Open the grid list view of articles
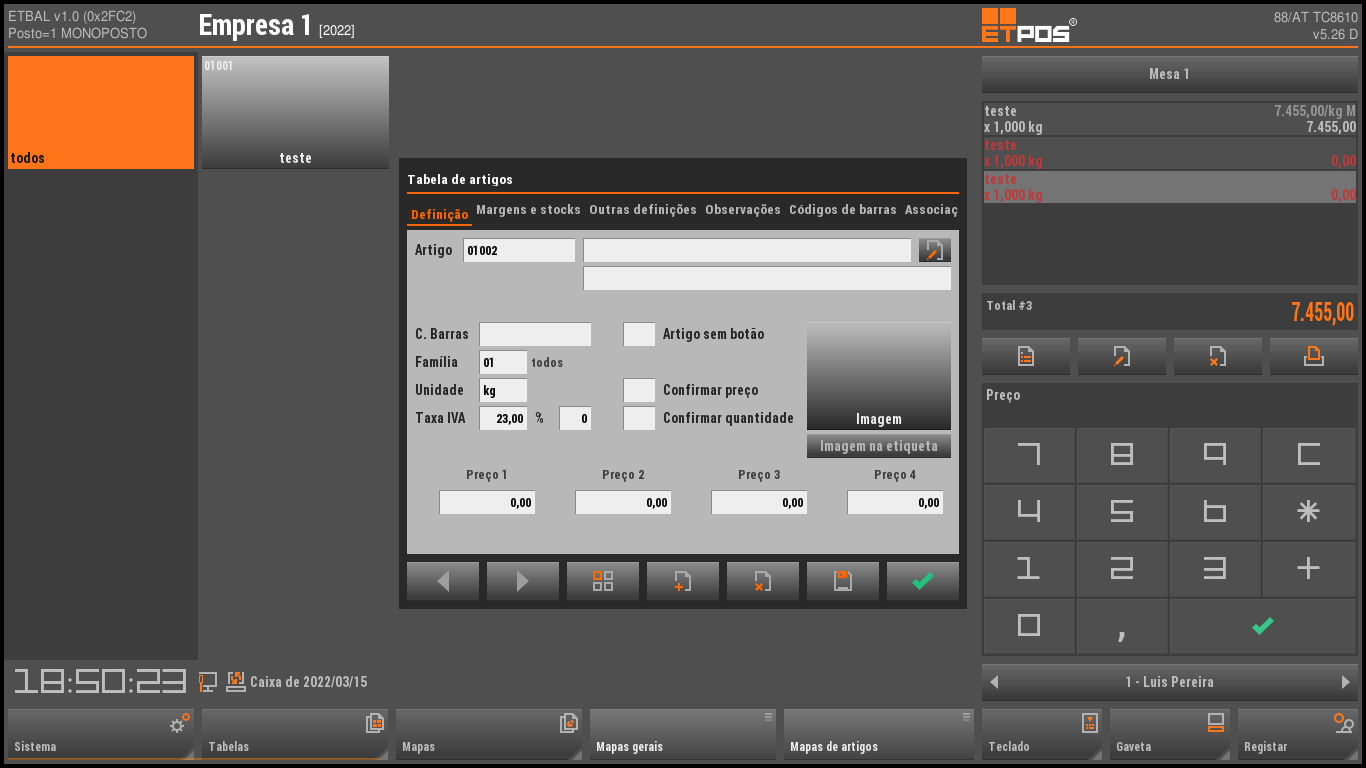Screen dimensions: 1366x768 coord(602,581)
